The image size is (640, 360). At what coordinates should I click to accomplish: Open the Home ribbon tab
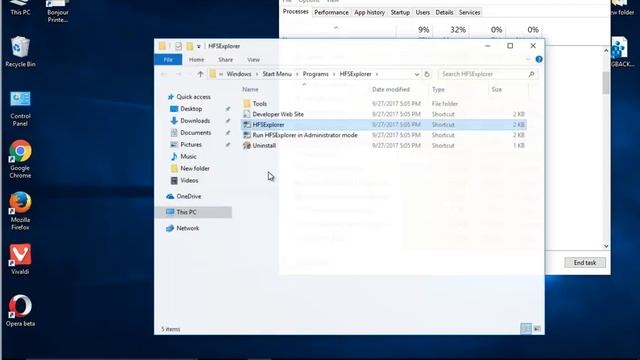click(x=196, y=60)
